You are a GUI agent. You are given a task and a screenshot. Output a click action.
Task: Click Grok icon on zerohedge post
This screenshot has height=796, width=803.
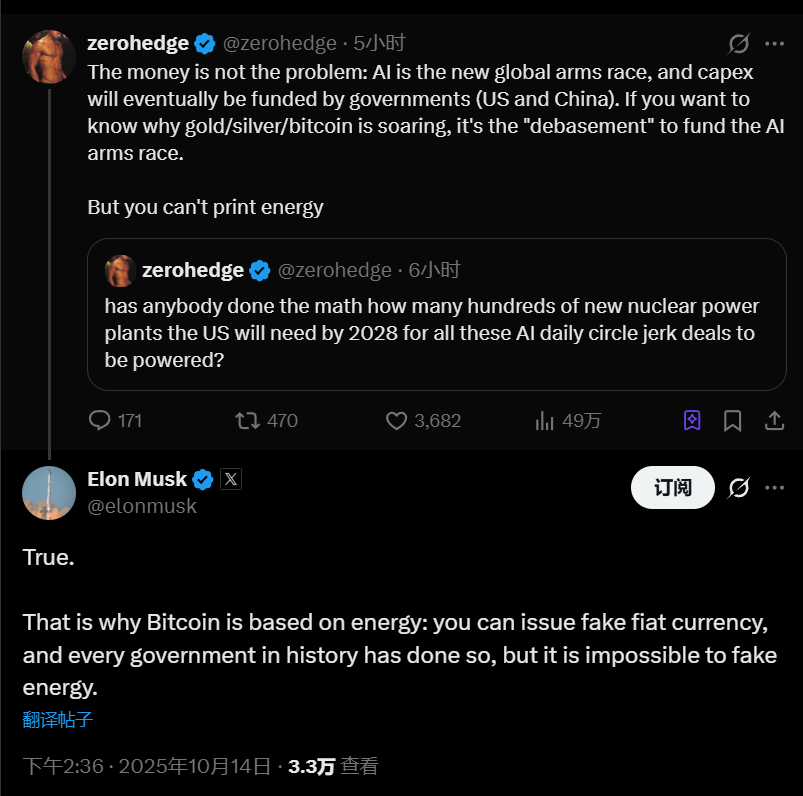(x=739, y=43)
